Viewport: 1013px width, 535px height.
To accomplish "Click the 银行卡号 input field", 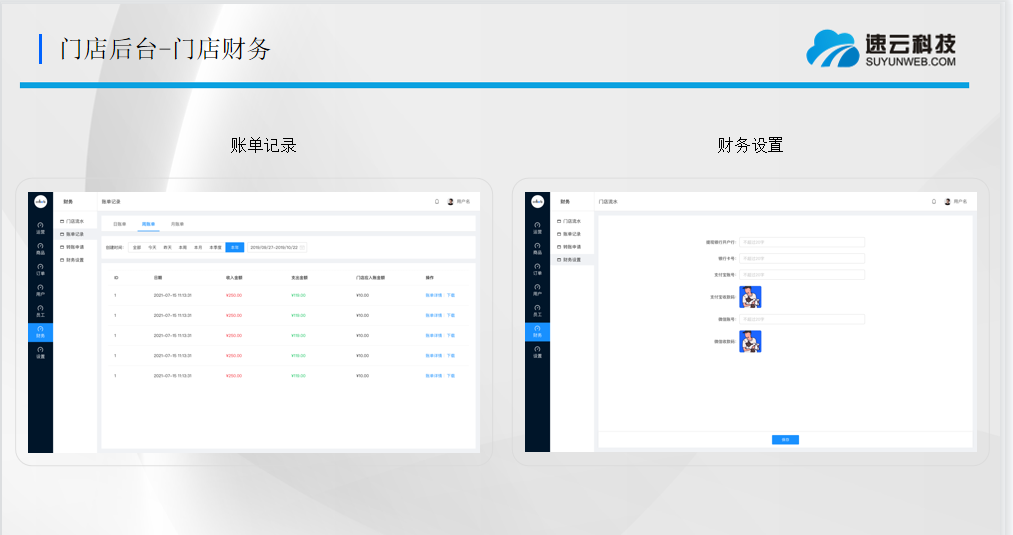I will 801,258.
